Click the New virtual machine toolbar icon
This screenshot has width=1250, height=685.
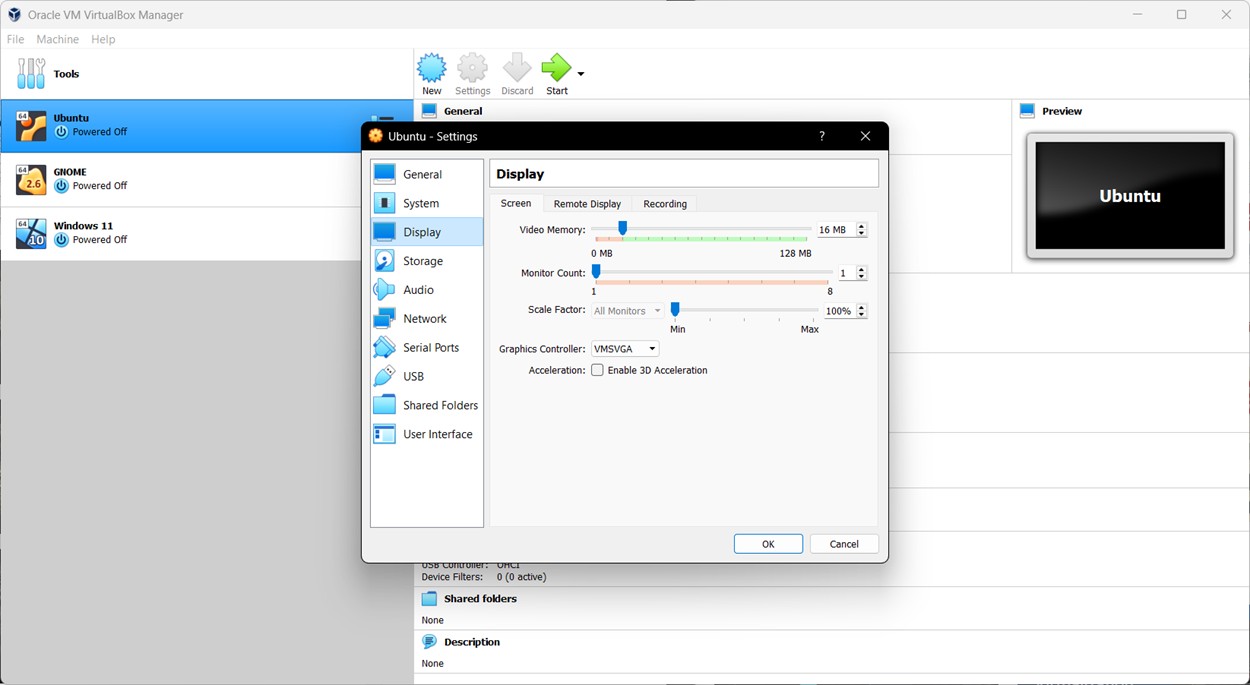[x=431, y=70]
